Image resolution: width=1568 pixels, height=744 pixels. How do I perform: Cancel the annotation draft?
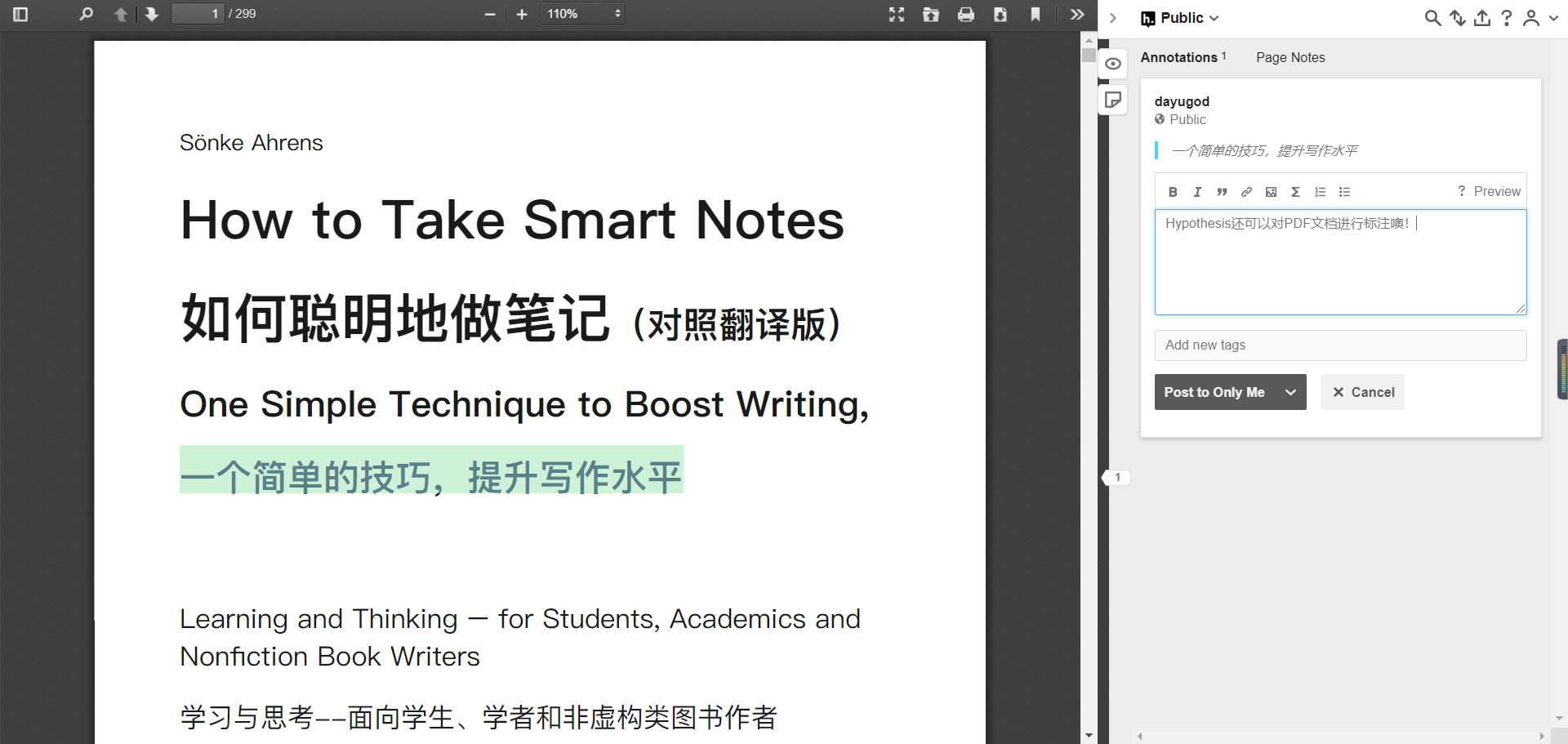coord(1362,392)
